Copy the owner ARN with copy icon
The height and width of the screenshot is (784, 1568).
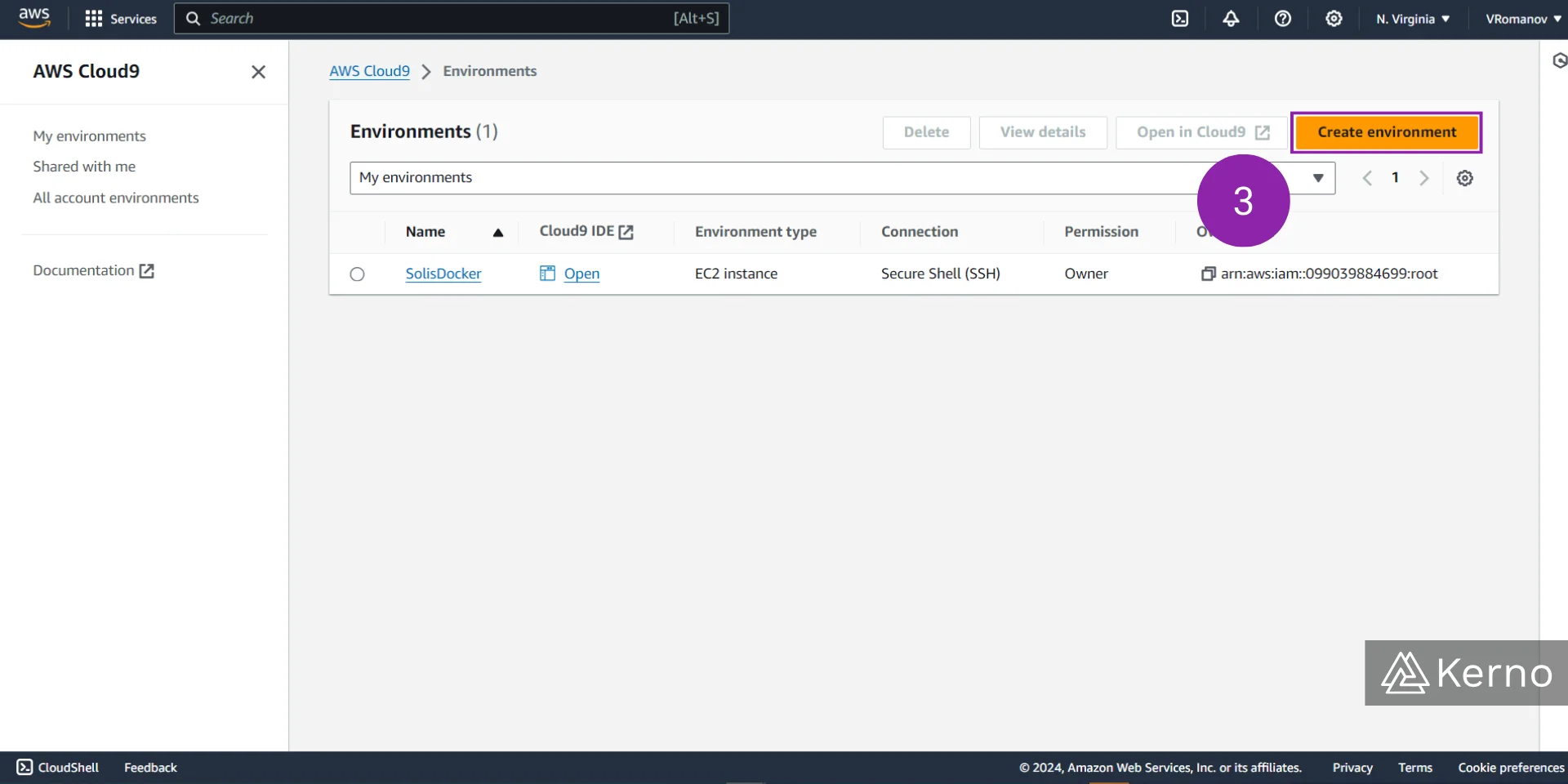click(x=1208, y=274)
